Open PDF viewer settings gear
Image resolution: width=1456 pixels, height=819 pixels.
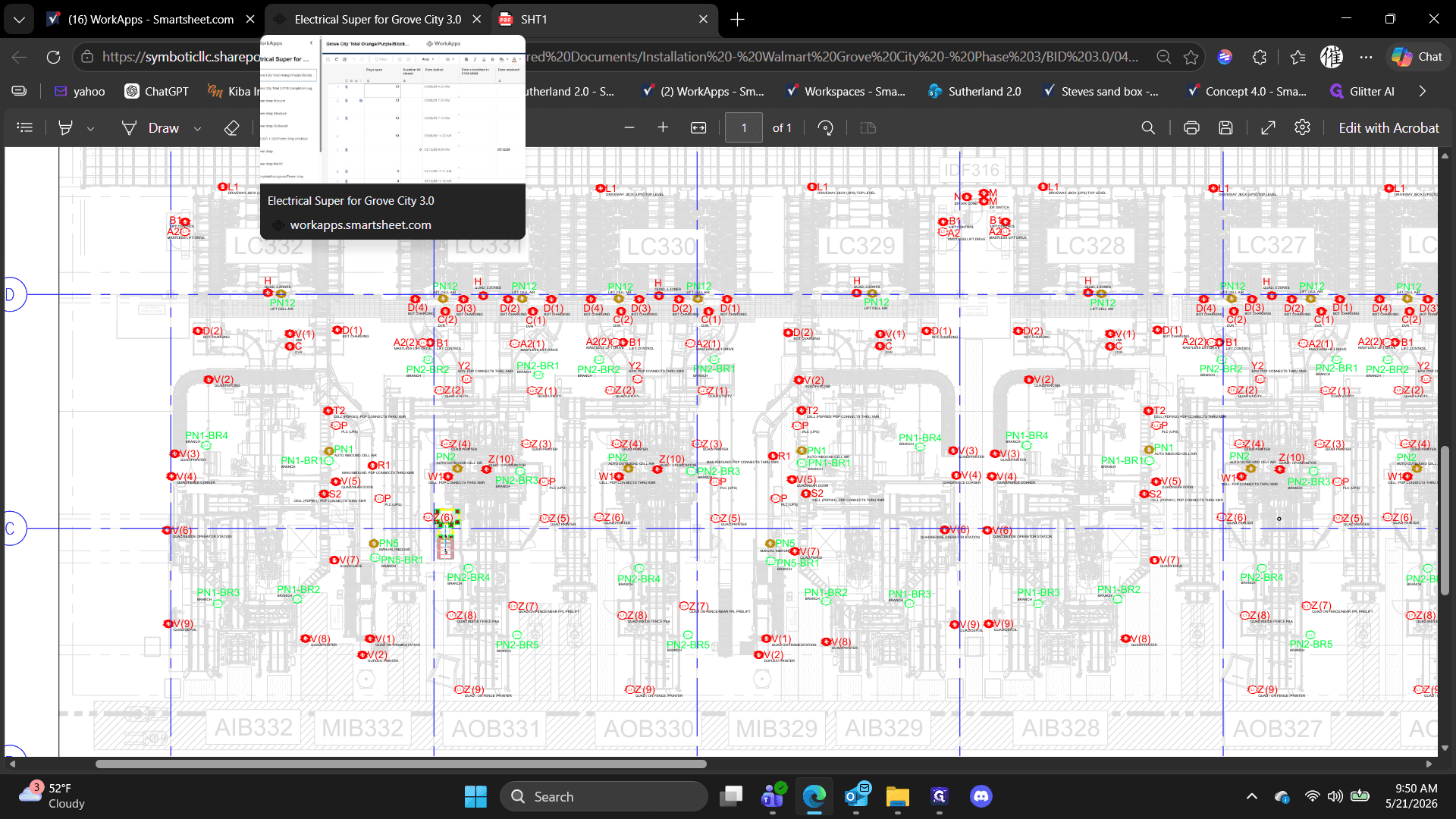pyautogui.click(x=1302, y=128)
